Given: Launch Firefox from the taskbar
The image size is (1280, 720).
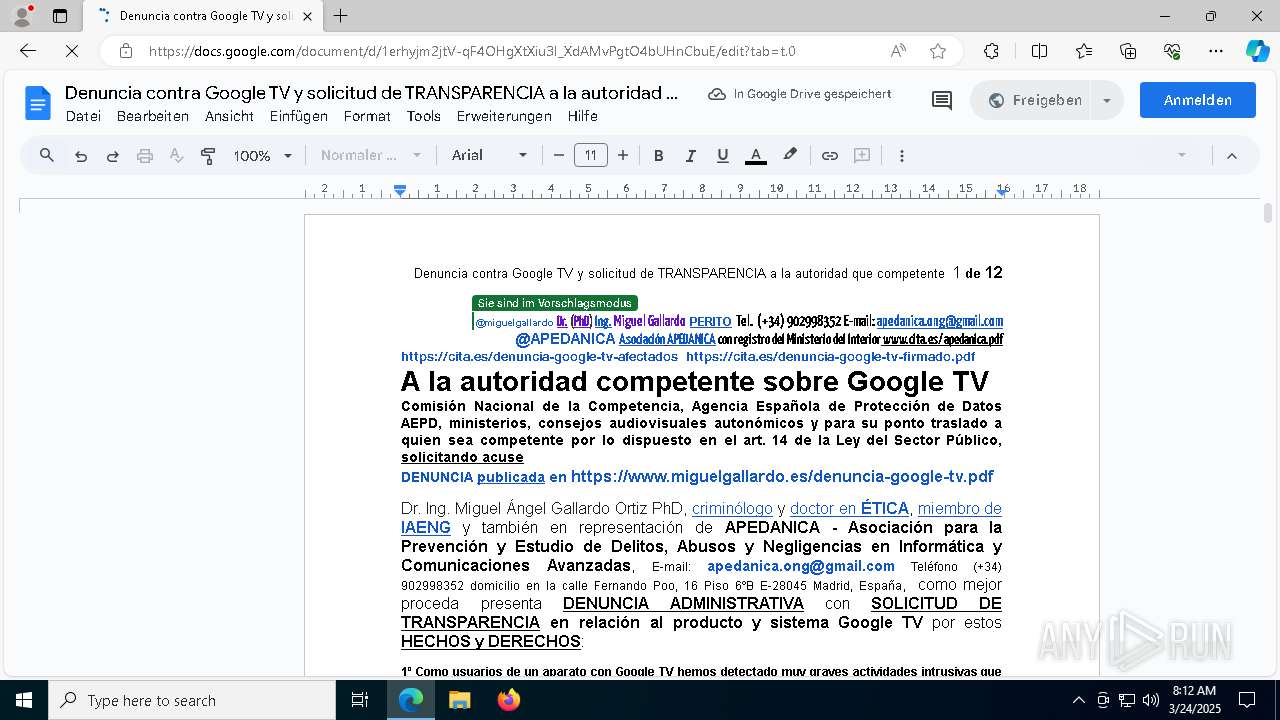Looking at the screenshot, I should pos(509,700).
